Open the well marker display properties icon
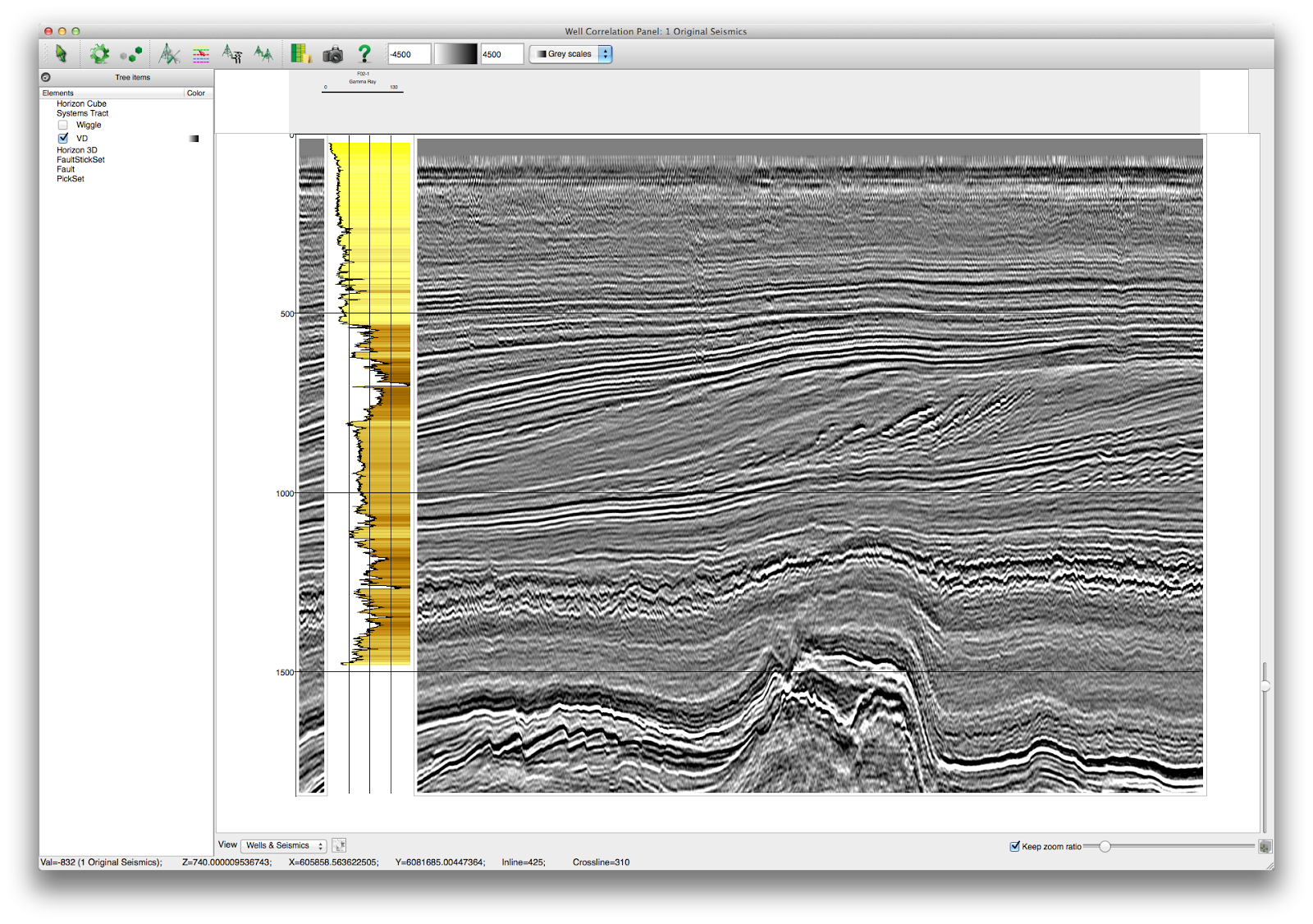Viewport: 1313px width, 924px height. [199, 53]
